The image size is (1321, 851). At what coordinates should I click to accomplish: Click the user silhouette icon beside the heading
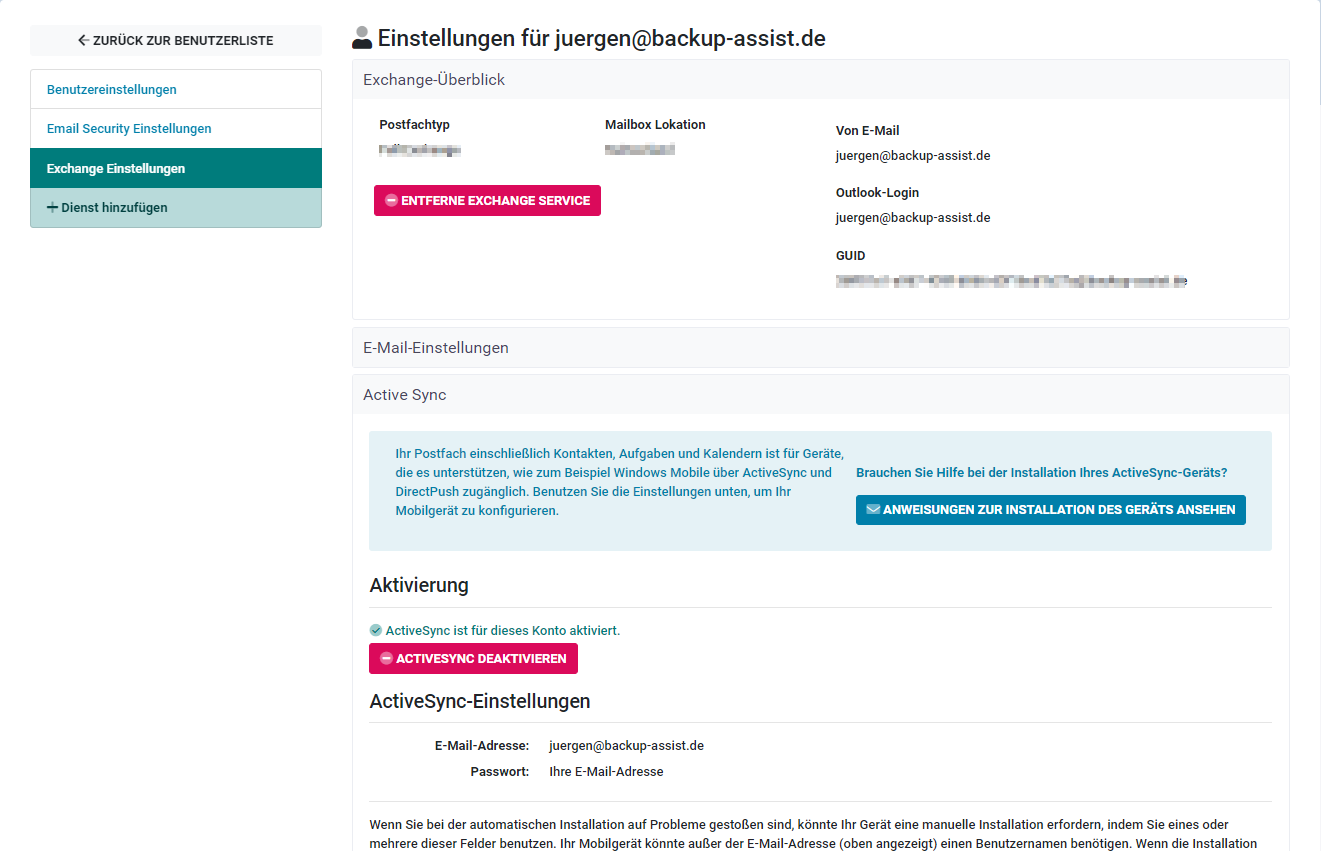362,39
